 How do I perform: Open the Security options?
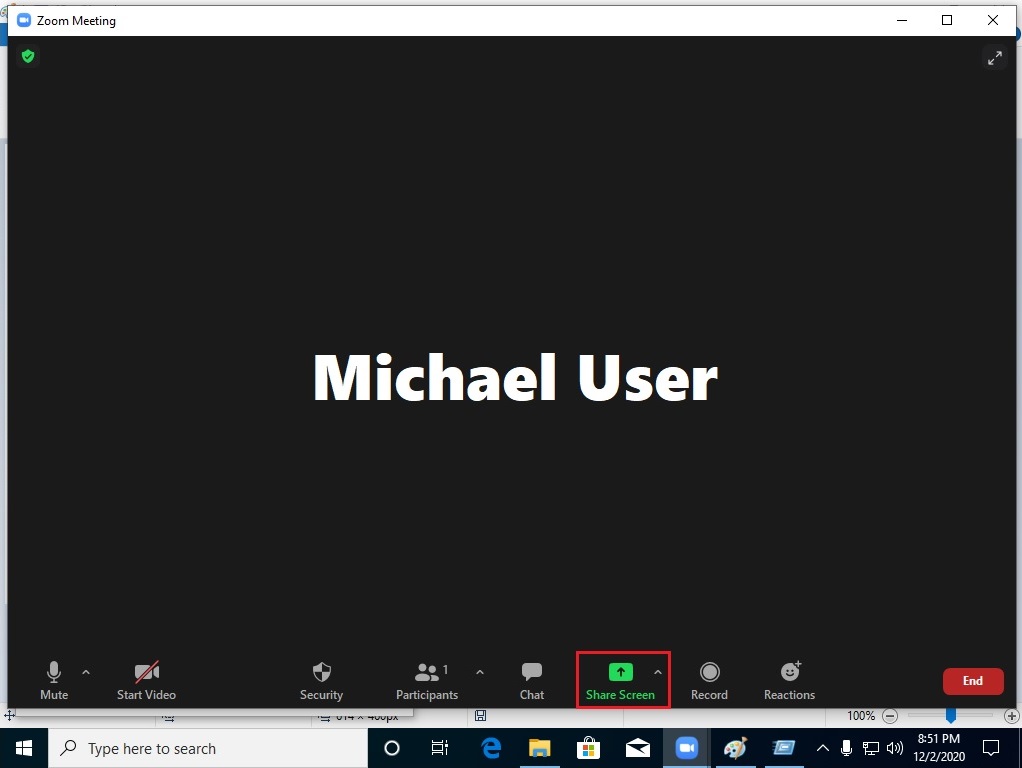pos(321,680)
